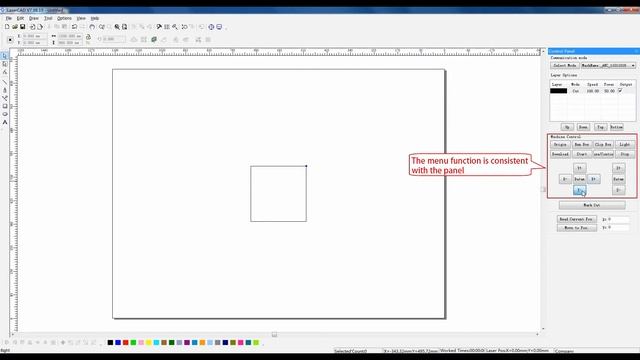Open the File menu
640x360 pixels.
tap(9, 18)
